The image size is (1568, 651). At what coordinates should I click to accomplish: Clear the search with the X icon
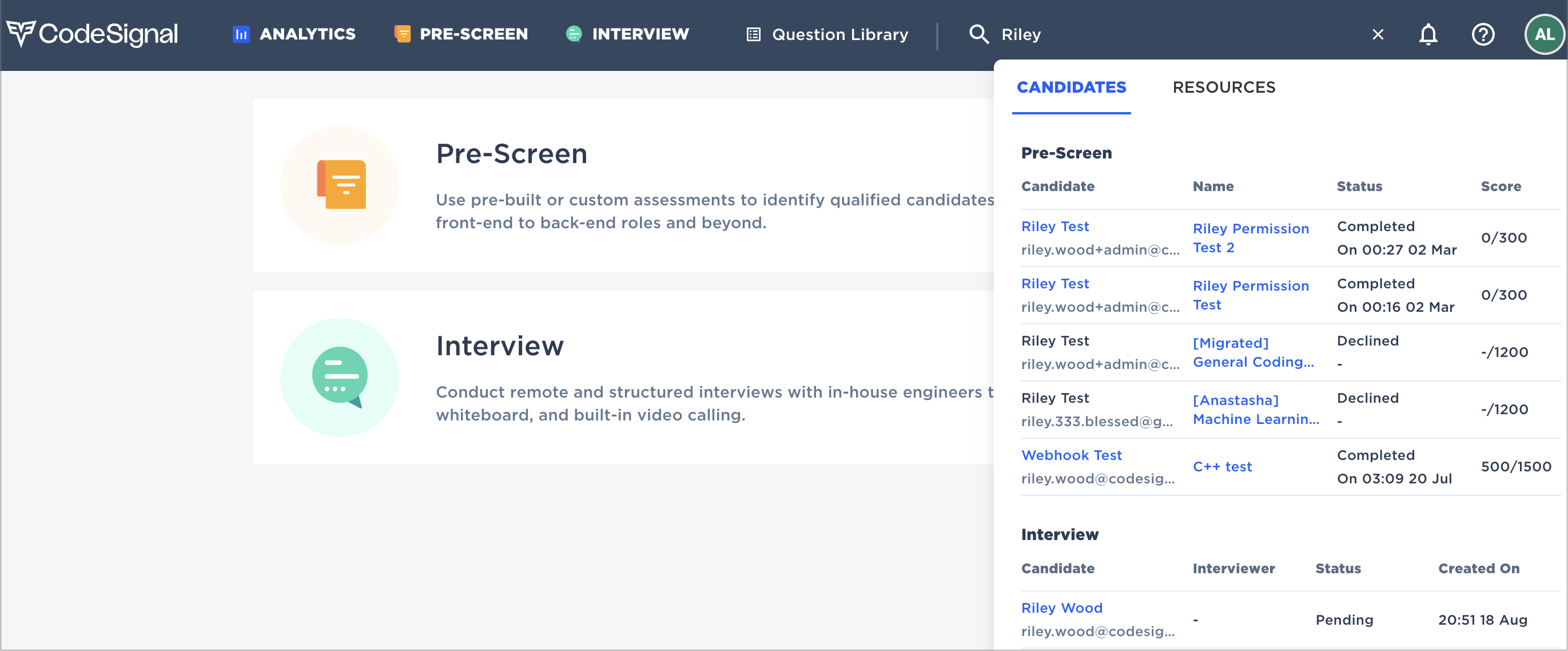click(1378, 35)
